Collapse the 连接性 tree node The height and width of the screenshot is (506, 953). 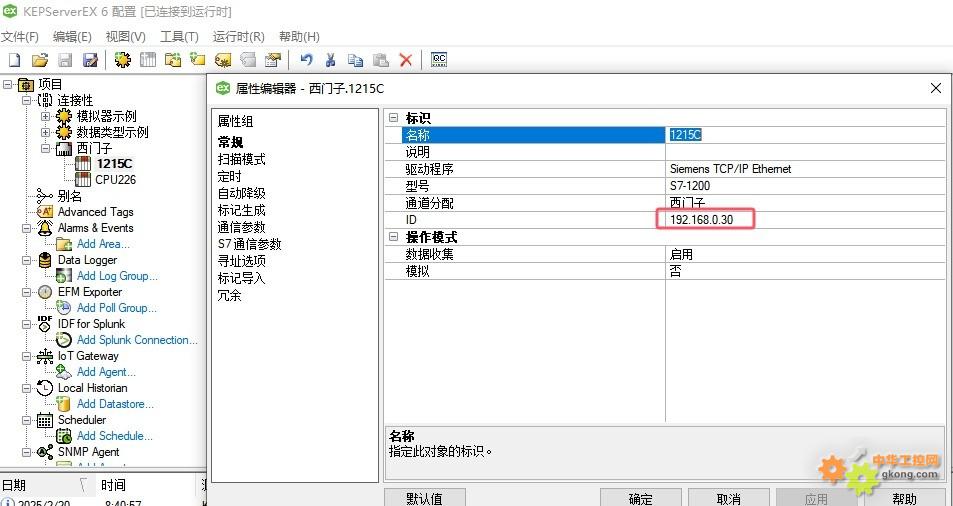[x=27, y=100]
